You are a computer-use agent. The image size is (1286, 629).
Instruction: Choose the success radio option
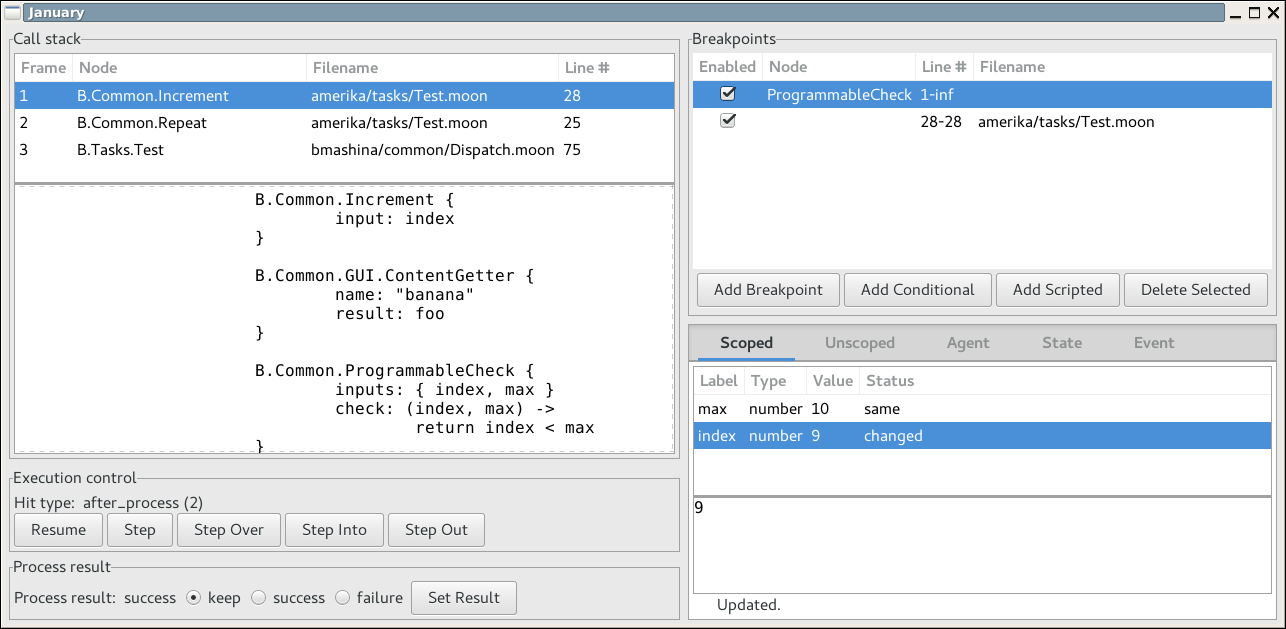[259, 597]
